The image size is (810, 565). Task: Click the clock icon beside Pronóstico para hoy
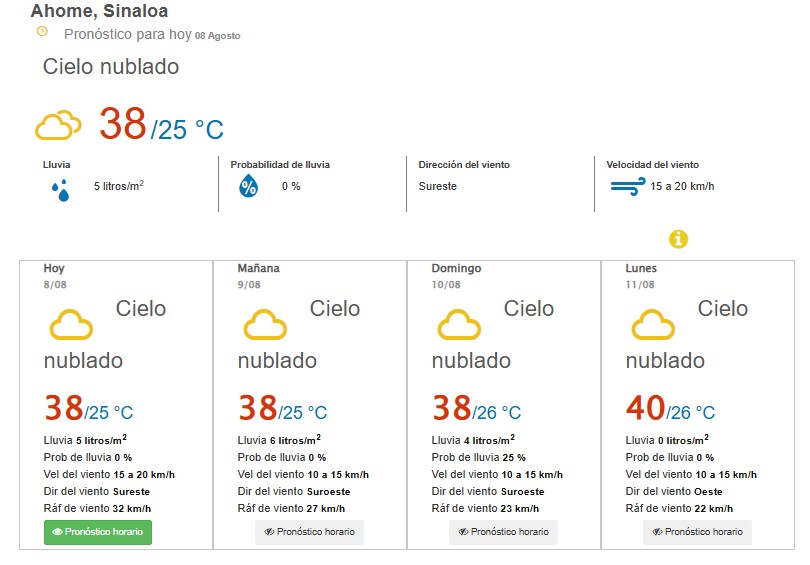(x=42, y=32)
